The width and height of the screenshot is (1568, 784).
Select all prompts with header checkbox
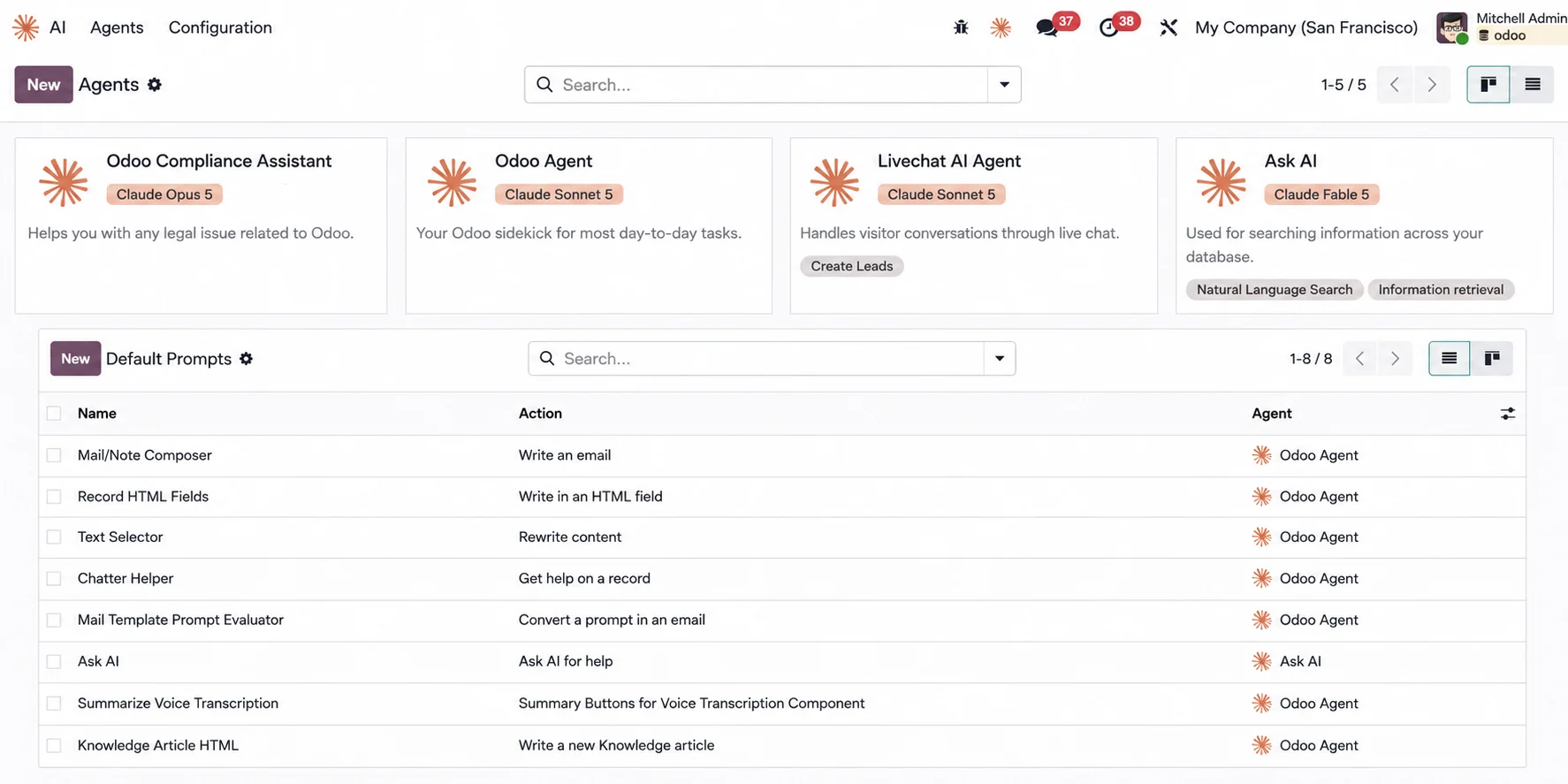pos(54,414)
